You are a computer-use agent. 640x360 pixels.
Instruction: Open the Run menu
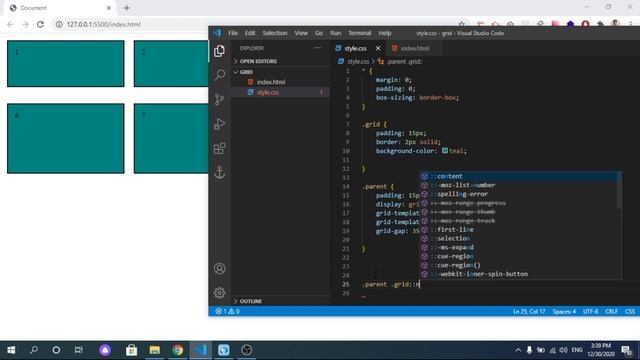(336, 33)
